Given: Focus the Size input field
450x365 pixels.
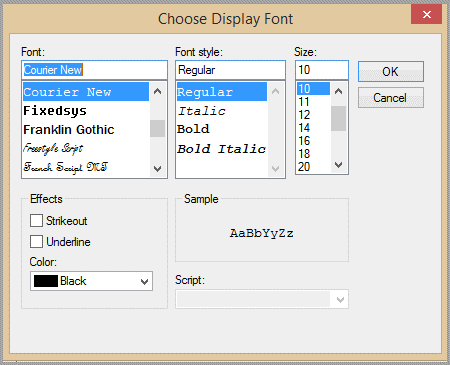Looking at the screenshot, I should [322, 70].
